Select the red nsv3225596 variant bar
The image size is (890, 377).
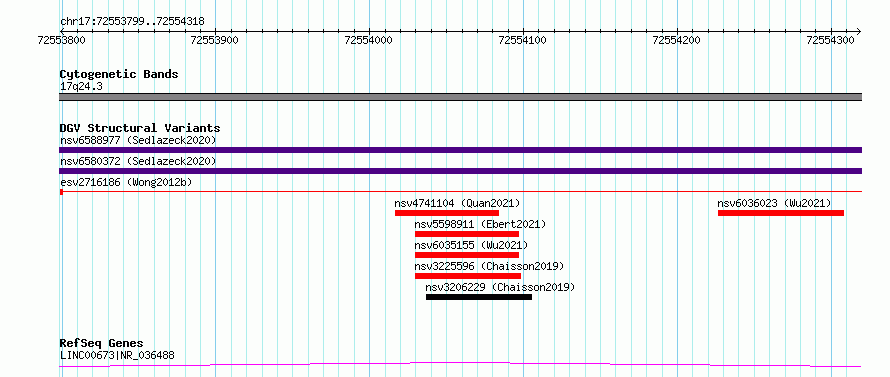[x=468, y=276]
